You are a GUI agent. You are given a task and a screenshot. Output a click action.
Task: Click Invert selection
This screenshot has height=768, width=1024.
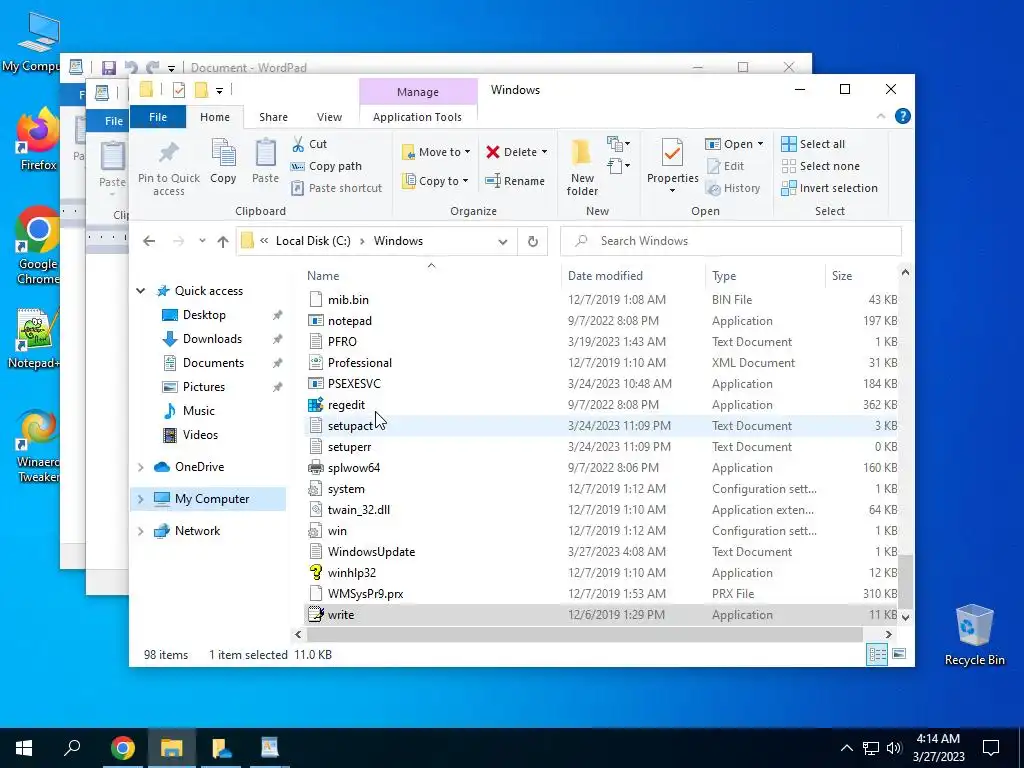(829, 188)
